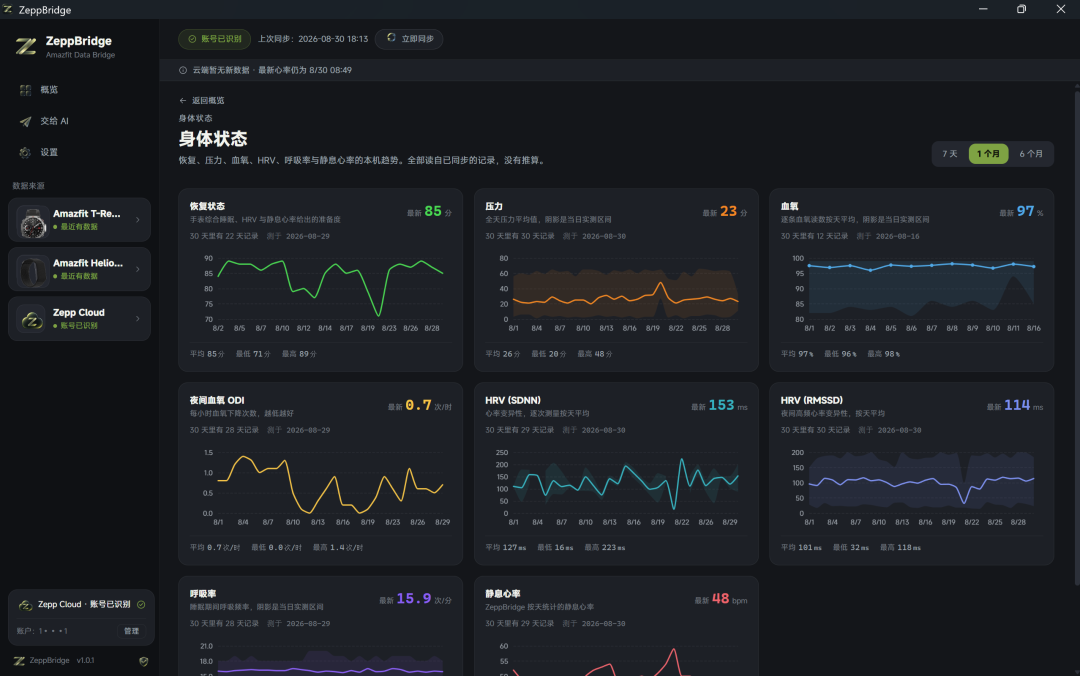
Task: Click 平均 85 分 under 恢复状态 chart
Action: tap(207, 354)
